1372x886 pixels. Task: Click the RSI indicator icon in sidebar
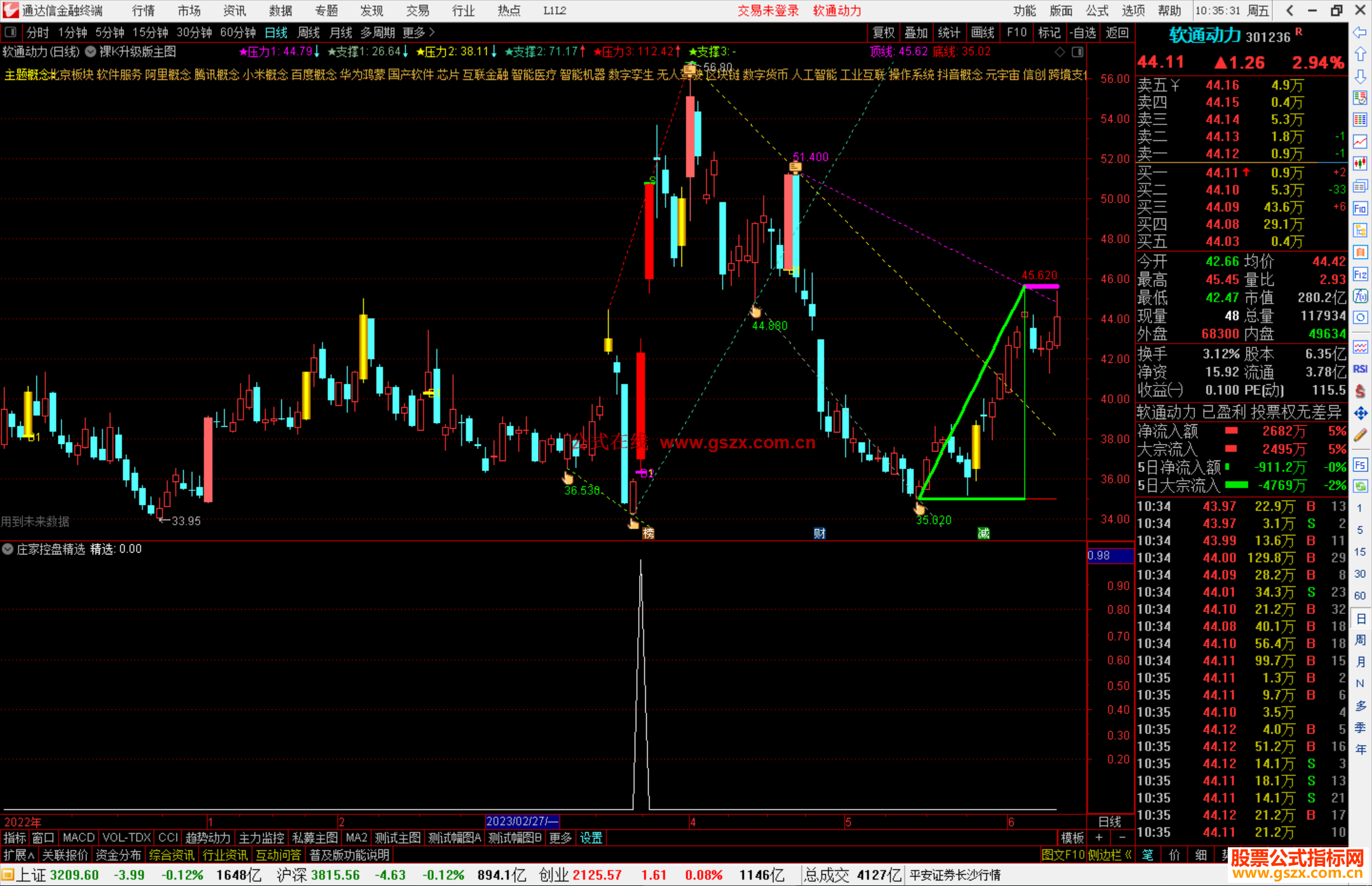click(x=1360, y=369)
